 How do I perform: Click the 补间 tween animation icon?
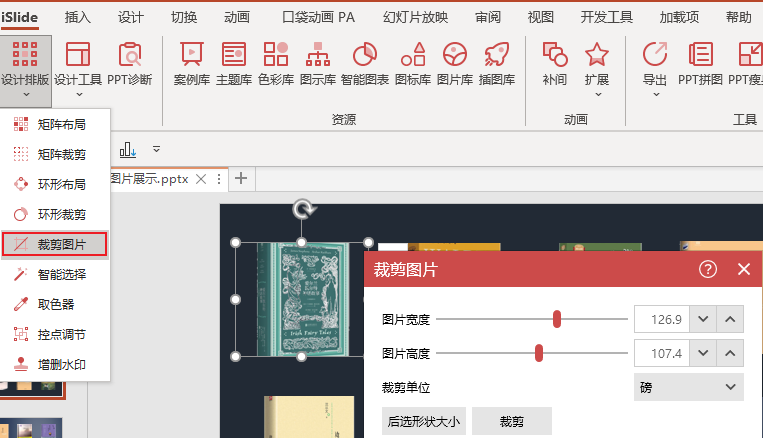point(555,64)
